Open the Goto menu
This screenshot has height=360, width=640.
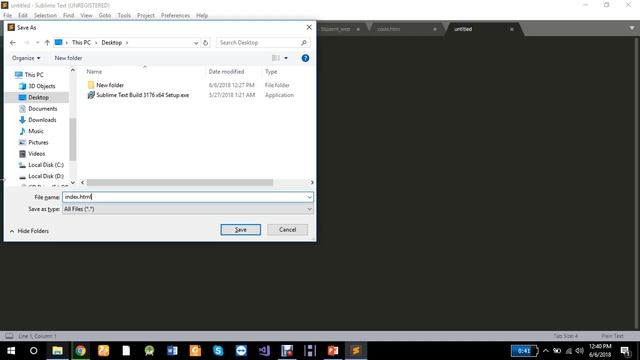pyautogui.click(x=105, y=15)
